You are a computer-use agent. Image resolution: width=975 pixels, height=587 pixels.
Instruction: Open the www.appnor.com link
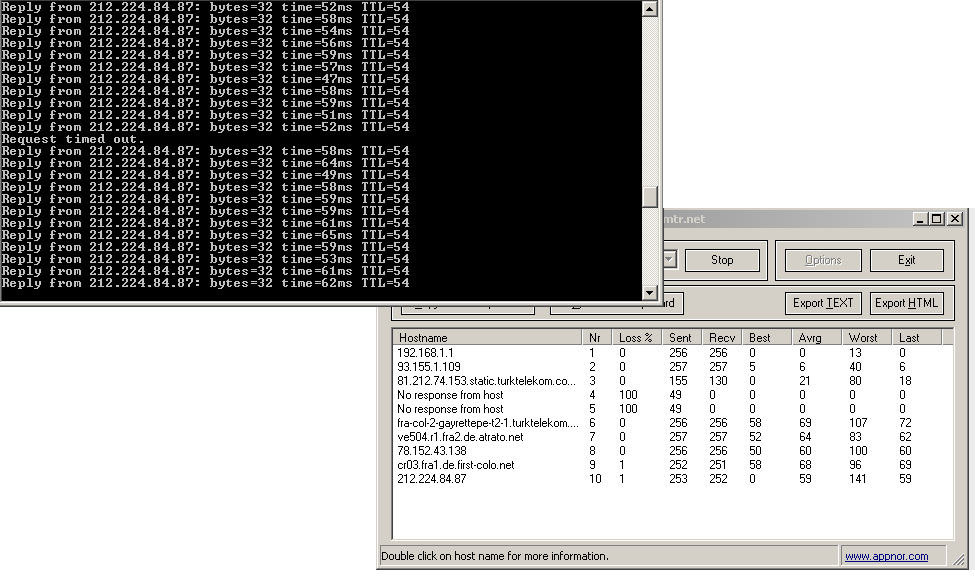(x=886, y=556)
